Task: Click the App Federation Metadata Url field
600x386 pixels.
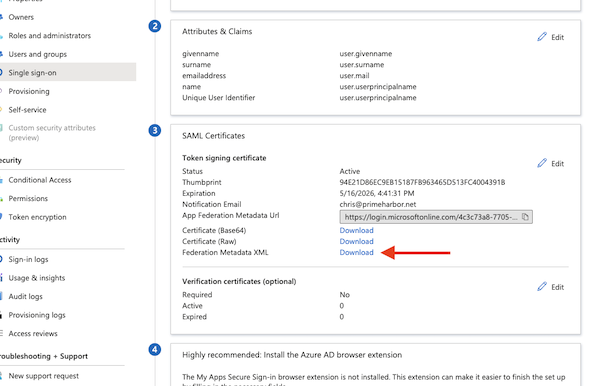Action: [436, 217]
